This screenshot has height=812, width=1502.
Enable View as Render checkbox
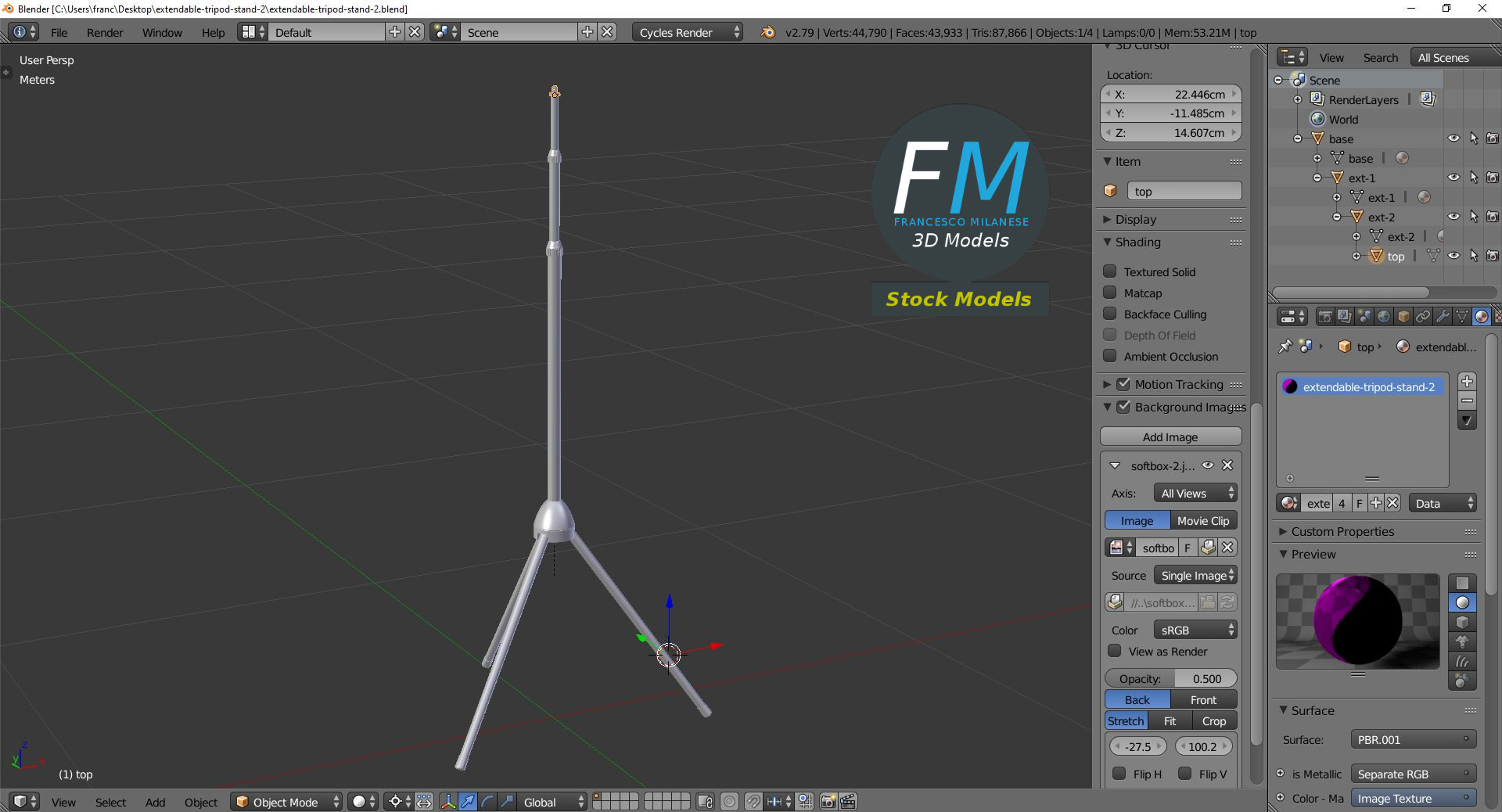[x=1115, y=651]
